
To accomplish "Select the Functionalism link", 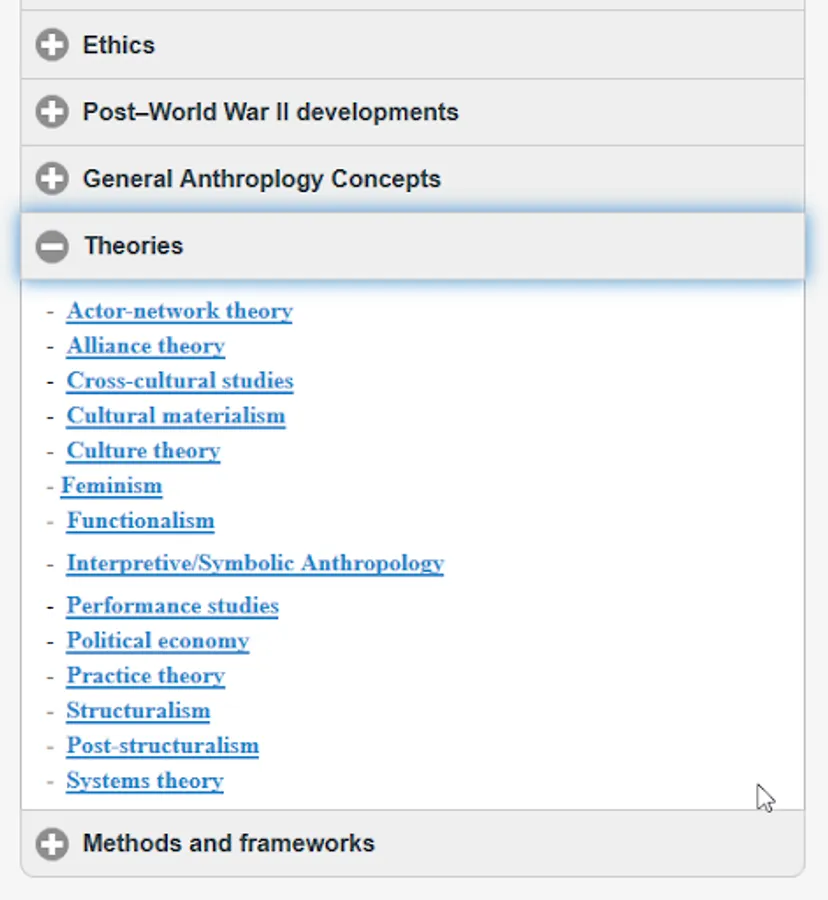I will point(141,521).
